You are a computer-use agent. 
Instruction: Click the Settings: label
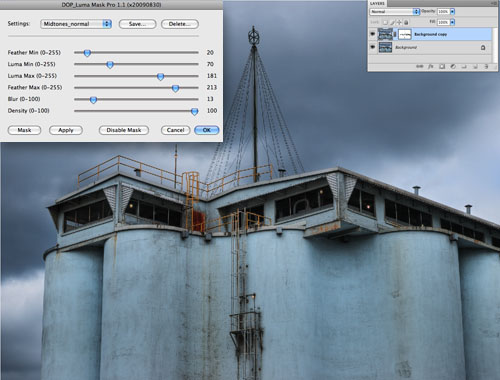[x=19, y=24]
